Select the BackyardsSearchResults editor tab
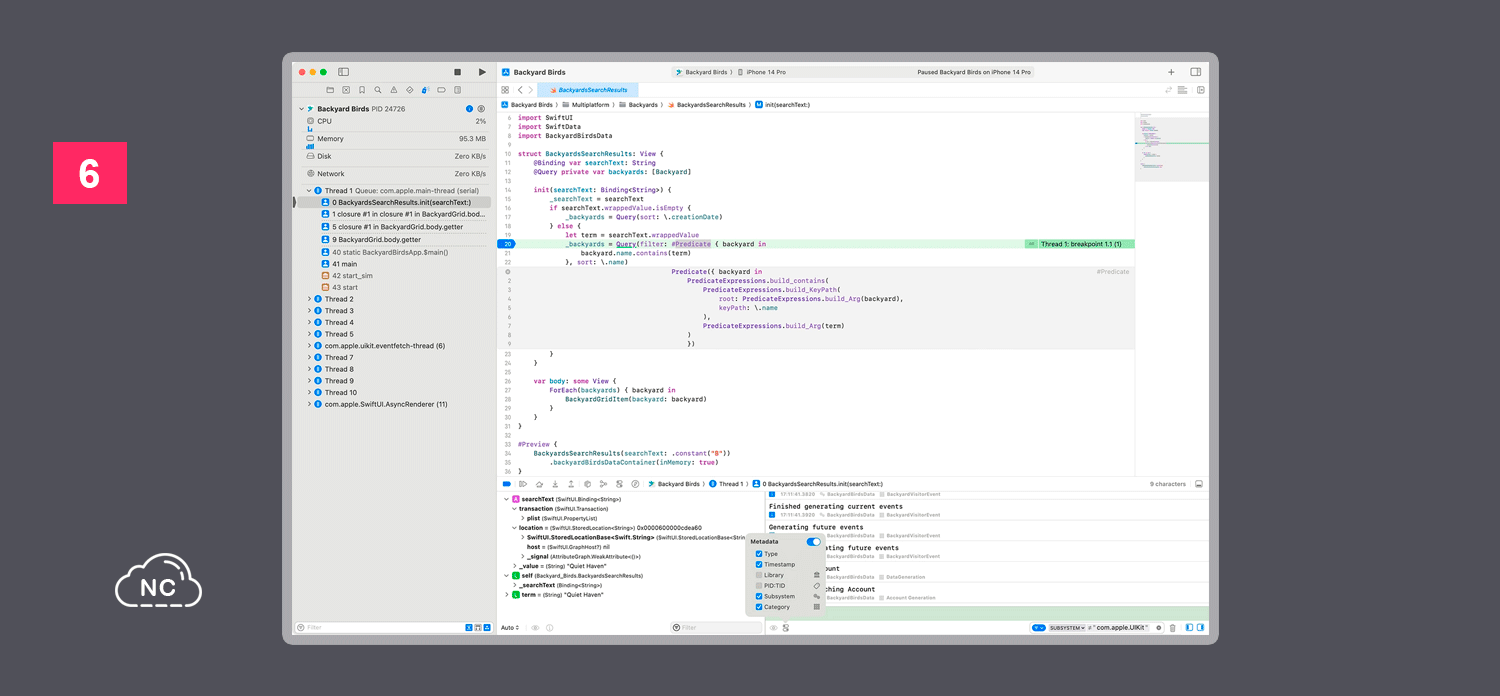 [587, 90]
